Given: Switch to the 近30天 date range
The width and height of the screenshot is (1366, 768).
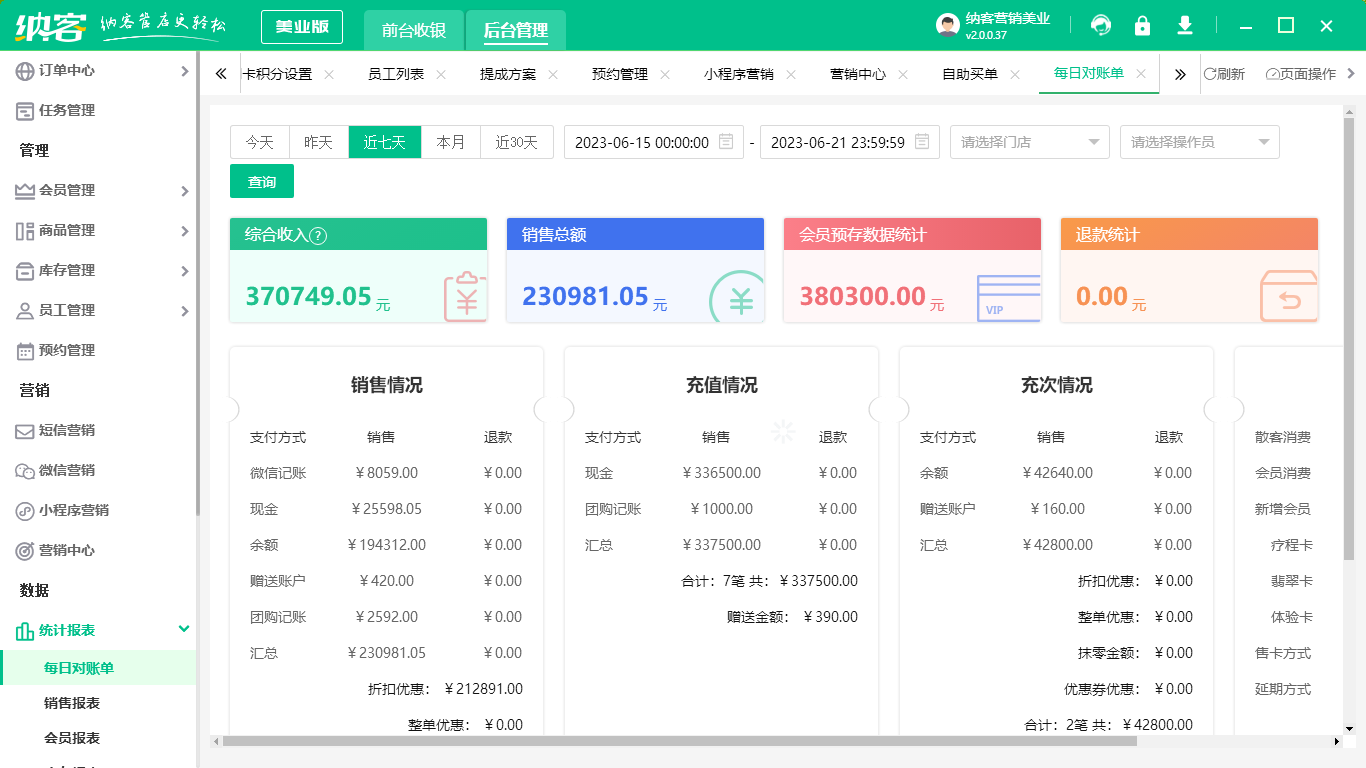Looking at the screenshot, I should coord(516,142).
